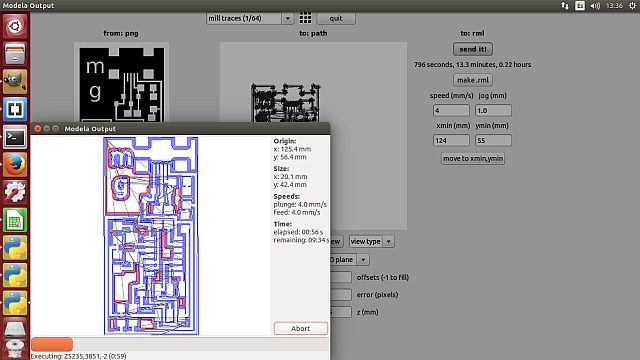Open LibreOffice Calc spreadsheet dock icon
Screen dimensions: 640x360
15,220
